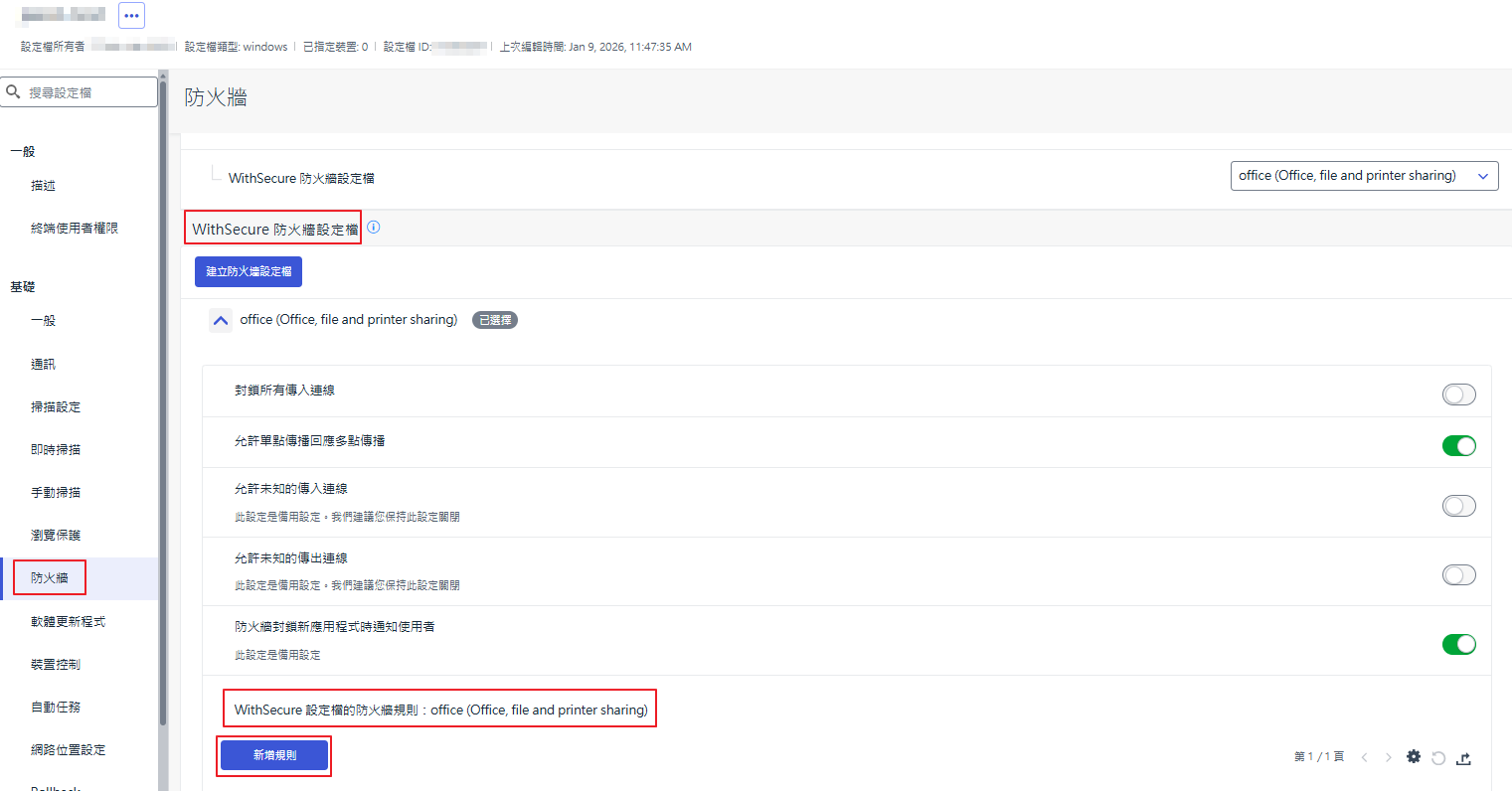Image resolution: width=1512 pixels, height=791 pixels.
Task: Open 即時掃描 settings
Action: coord(56,450)
